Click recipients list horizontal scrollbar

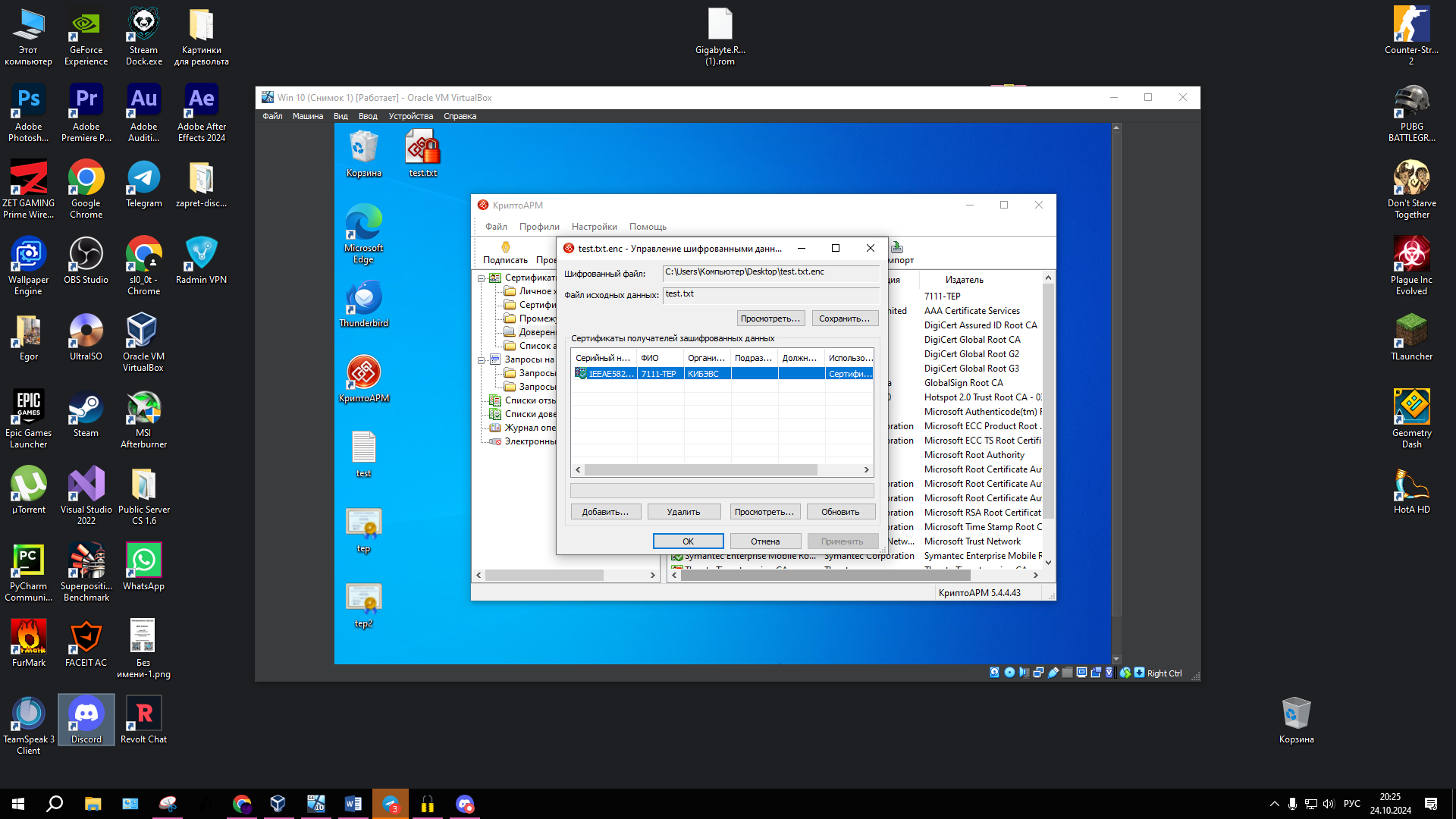pyautogui.click(x=701, y=470)
